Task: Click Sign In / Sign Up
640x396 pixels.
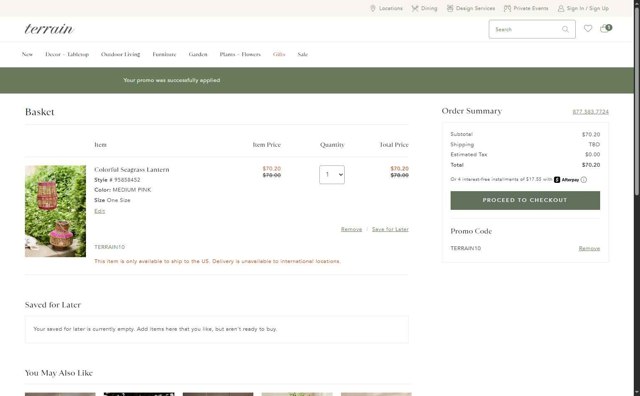Action: [583, 8]
